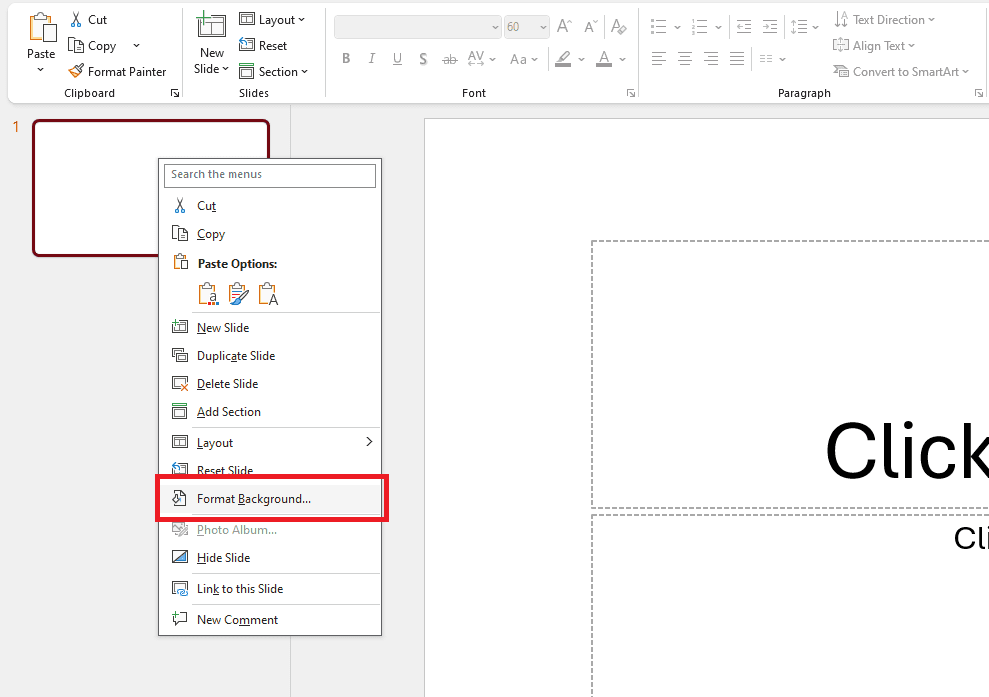The height and width of the screenshot is (697, 989).
Task: Choose Link to this Slide
Action: [269, 589]
